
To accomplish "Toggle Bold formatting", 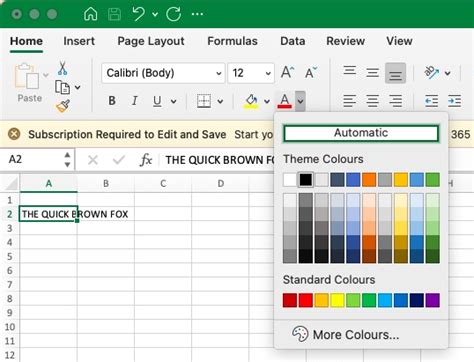I will [112, 101].
